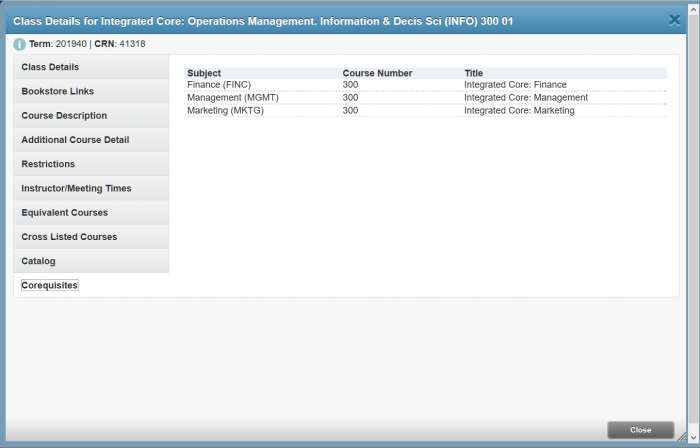Select the Marketing (MKTG) row
700x448 pixels.
coord(227,111)
